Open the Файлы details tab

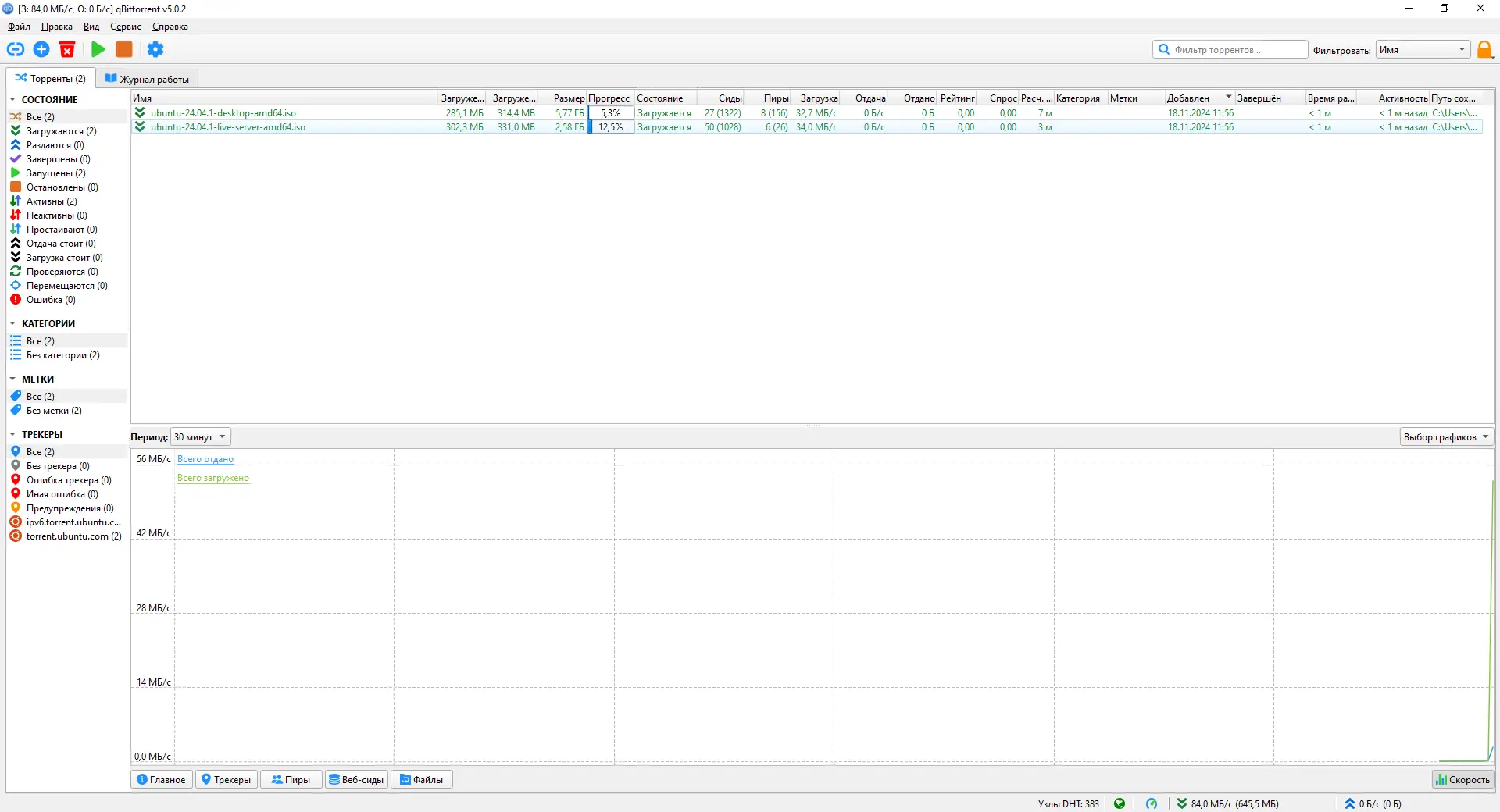(422, 779)
